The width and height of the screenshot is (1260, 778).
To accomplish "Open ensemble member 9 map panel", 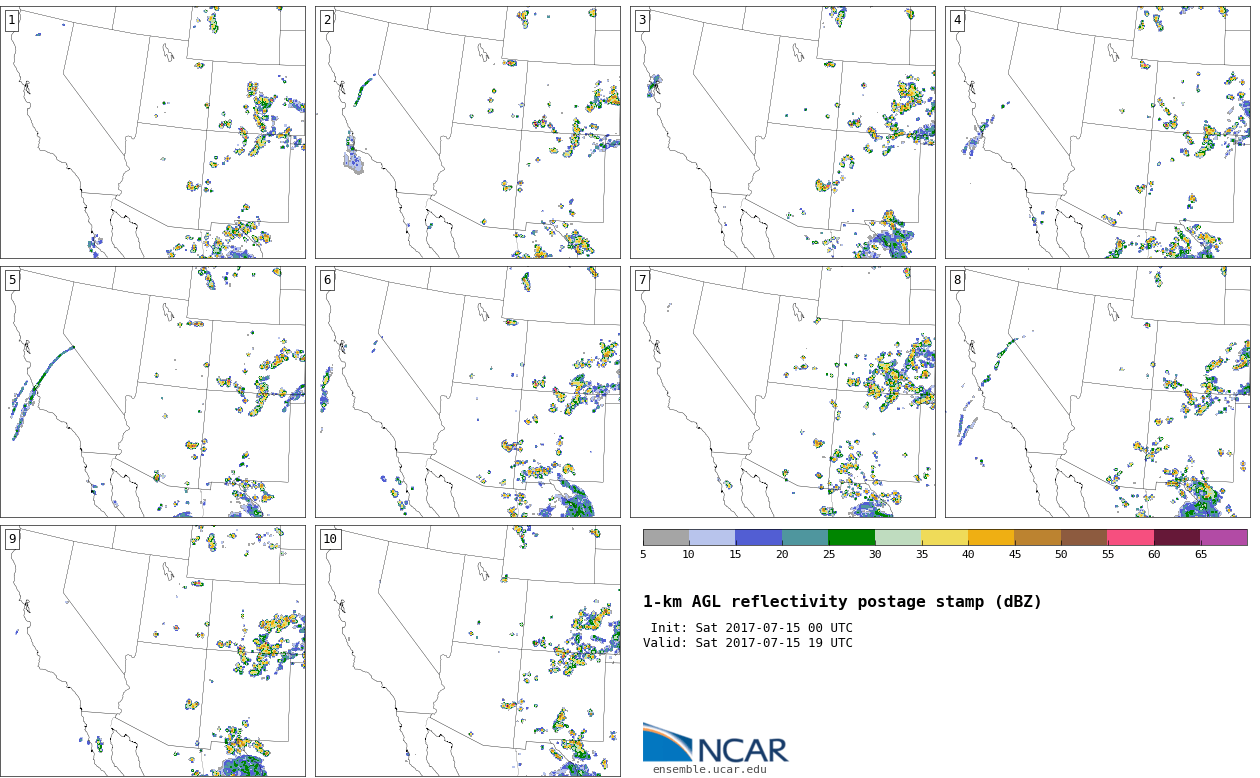I will 152,651.
